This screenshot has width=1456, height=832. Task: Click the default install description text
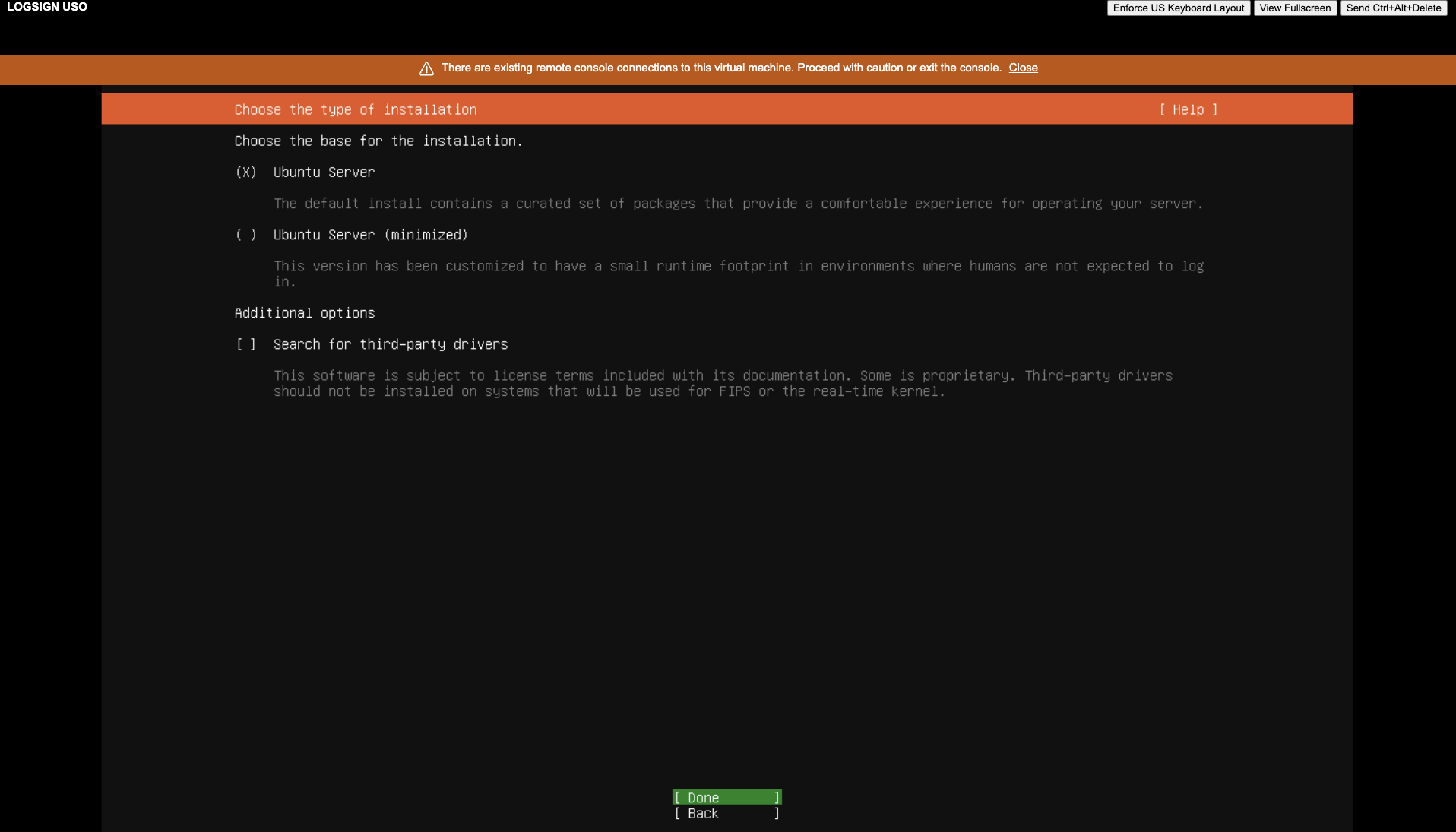739,204
